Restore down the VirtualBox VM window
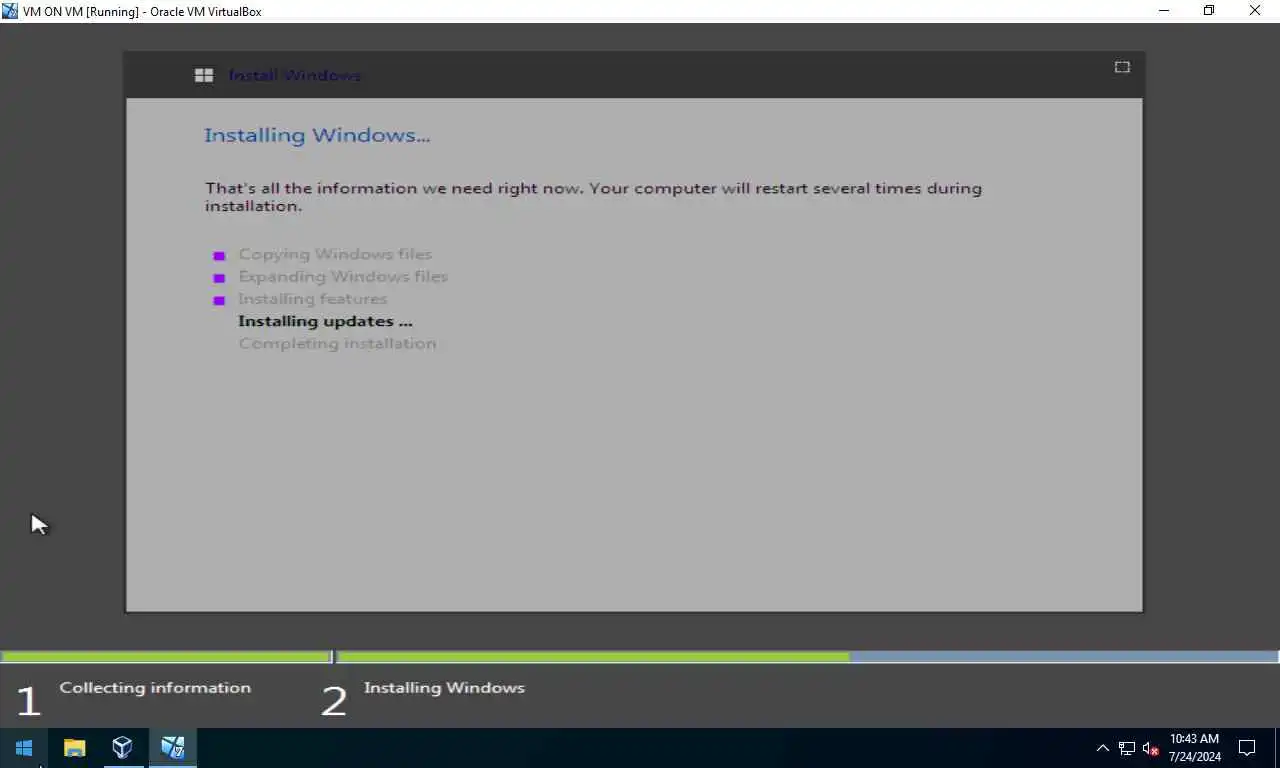This screenshot has height=768, width=1280. click(1209, 11)
